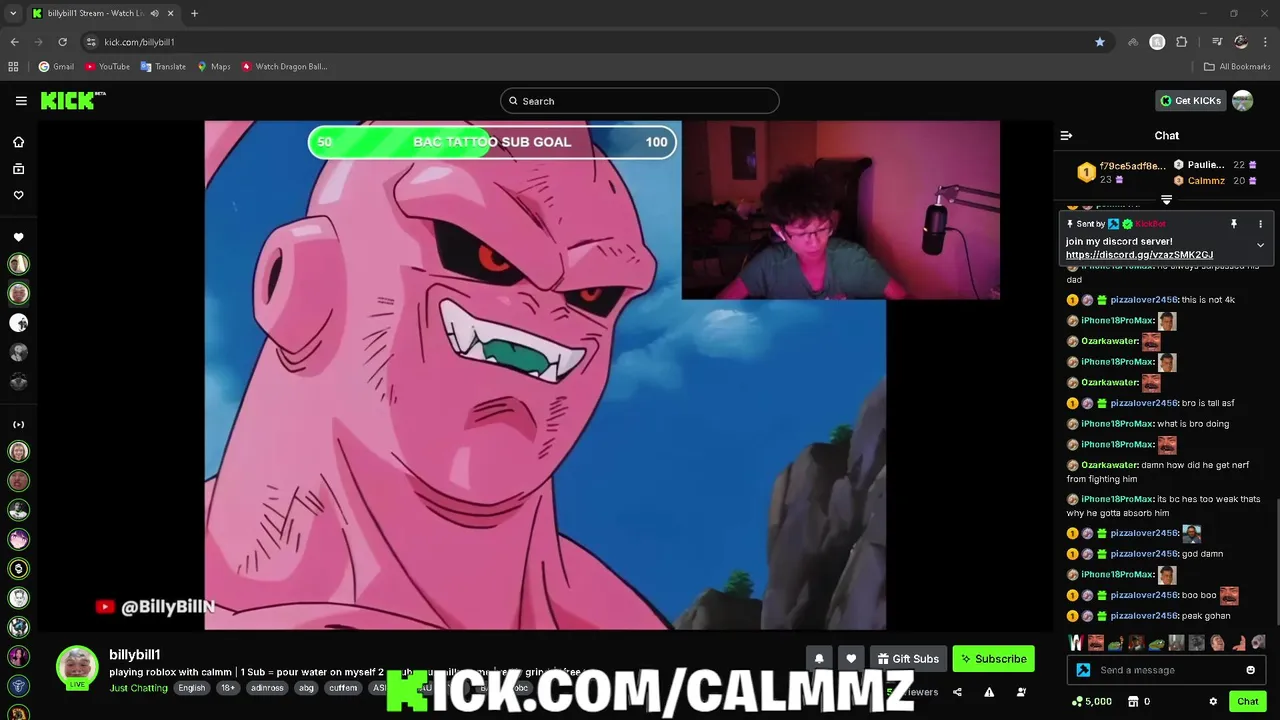
Task: Open the tab search dropdown arrow
Action: pyautogui.click(x=13, y=13)
